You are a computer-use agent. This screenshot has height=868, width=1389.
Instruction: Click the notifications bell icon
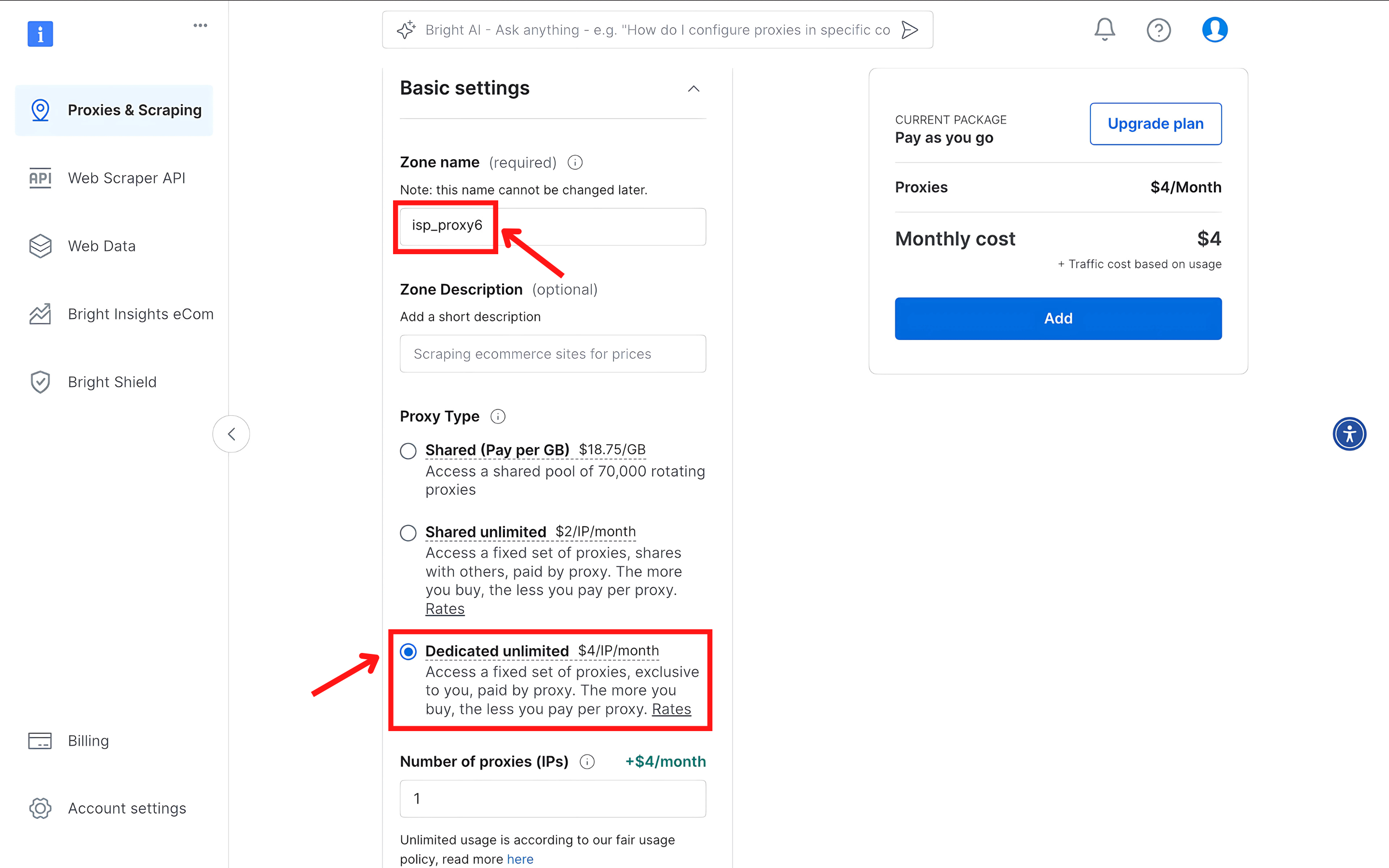[1104, 29]
